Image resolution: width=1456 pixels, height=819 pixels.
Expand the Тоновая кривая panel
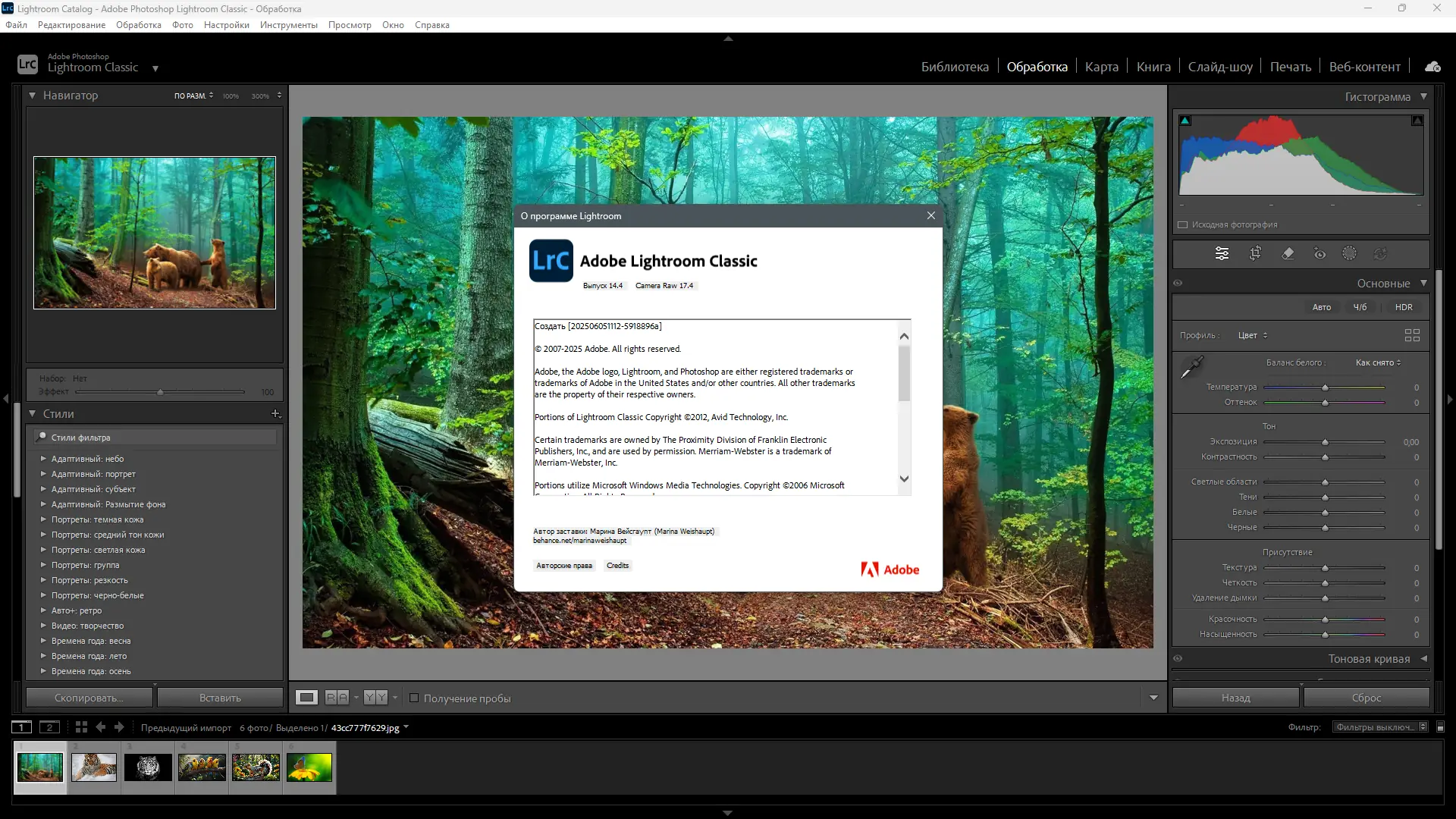point(1423,658)
